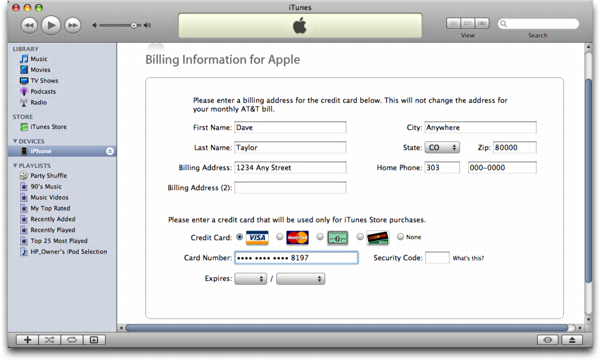Click the City field
600x360 pixels.
[481, 127]
